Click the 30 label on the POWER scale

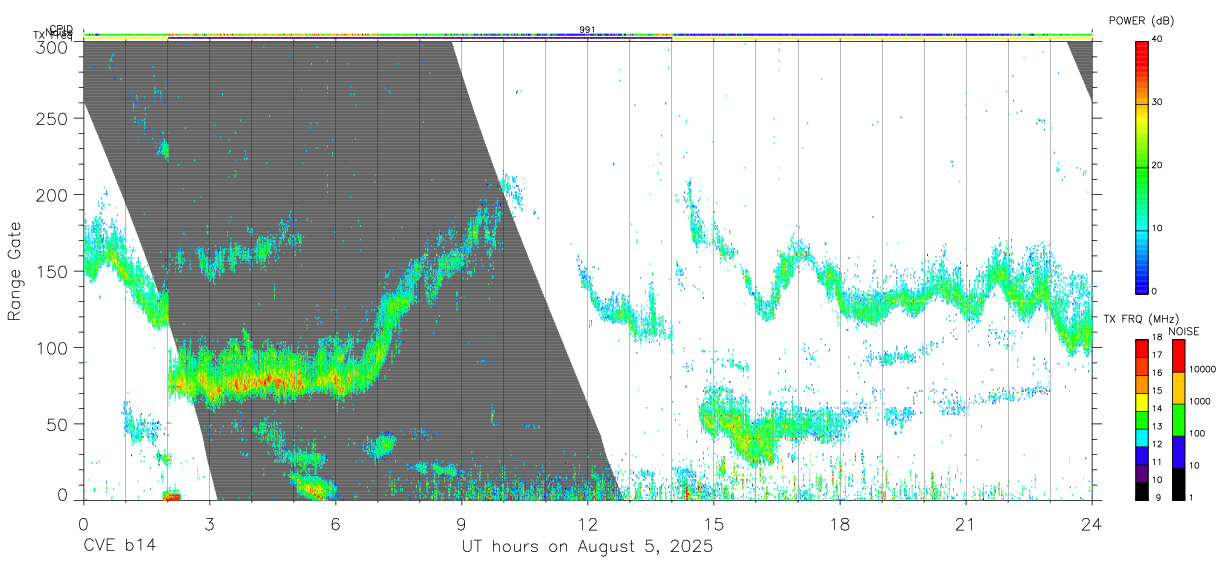(x=1158, y=103)
